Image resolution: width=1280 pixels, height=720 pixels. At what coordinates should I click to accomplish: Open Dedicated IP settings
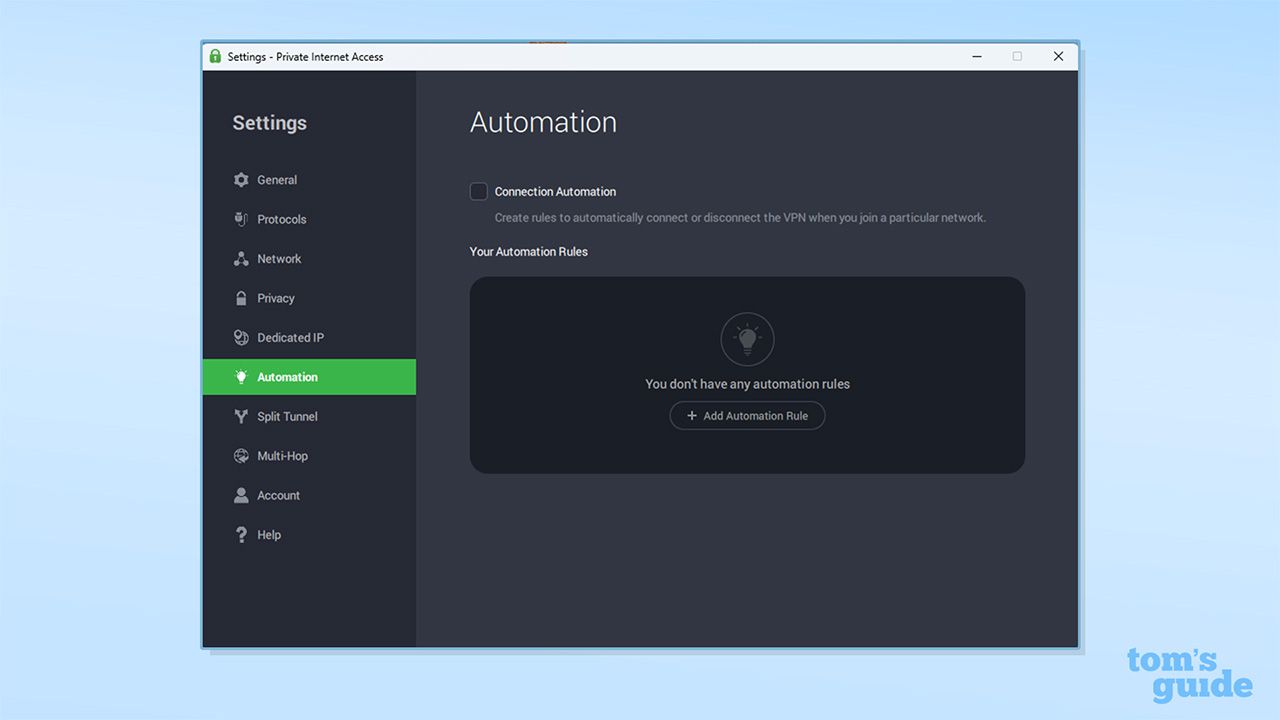[x=309, y=338]
